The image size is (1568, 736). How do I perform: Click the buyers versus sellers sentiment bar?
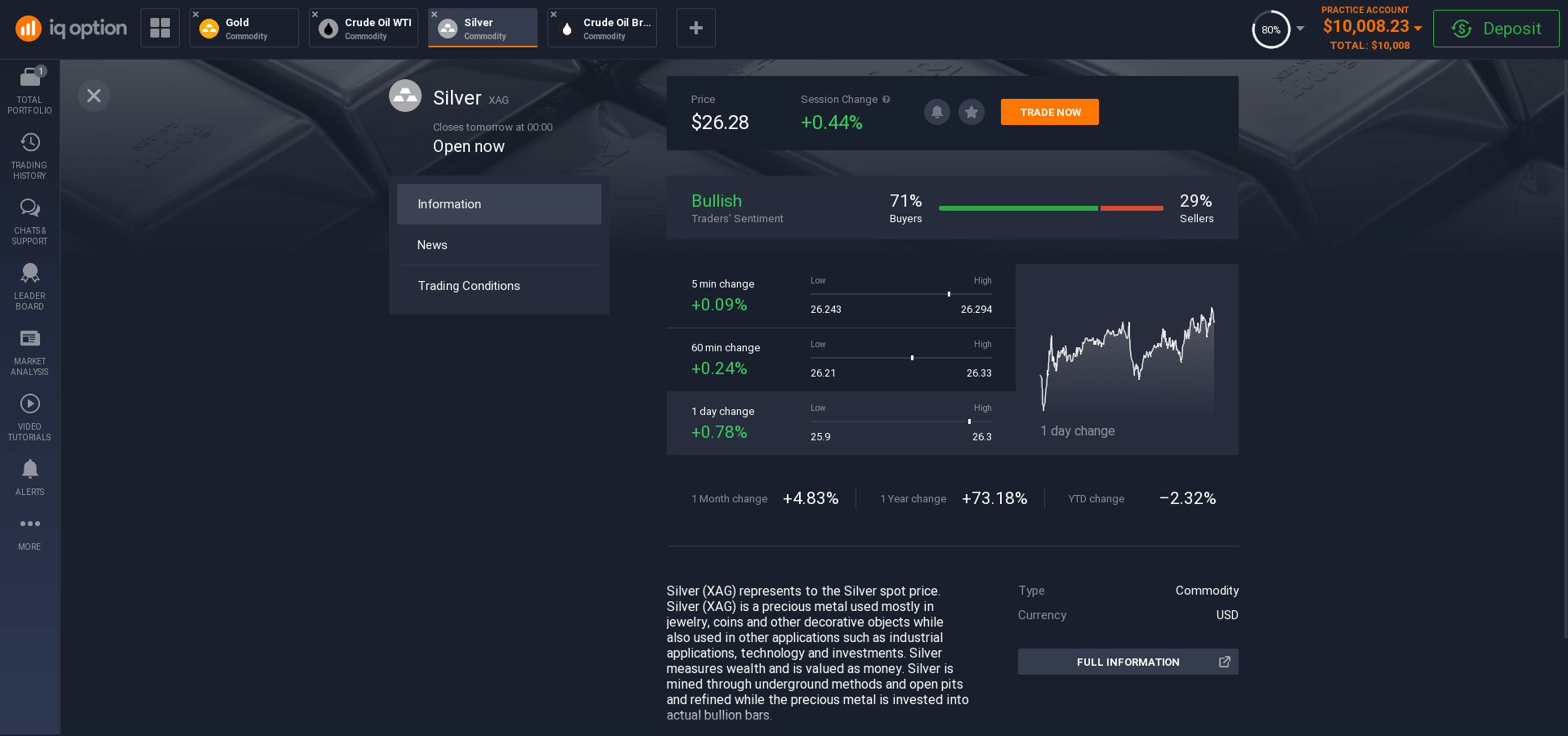click(x=1051, y=207)
